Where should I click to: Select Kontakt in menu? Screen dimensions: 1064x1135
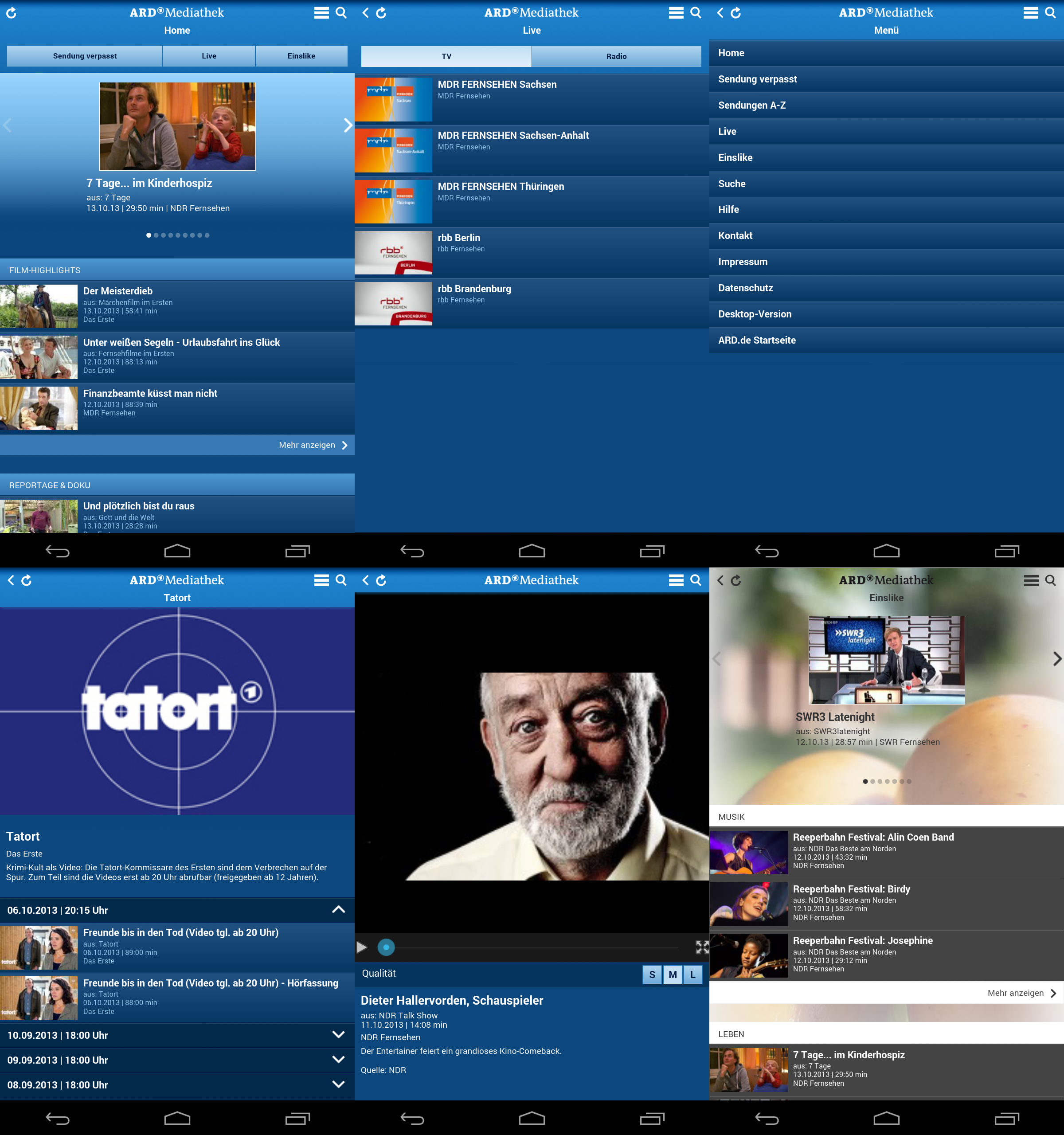tap(887, 235)
